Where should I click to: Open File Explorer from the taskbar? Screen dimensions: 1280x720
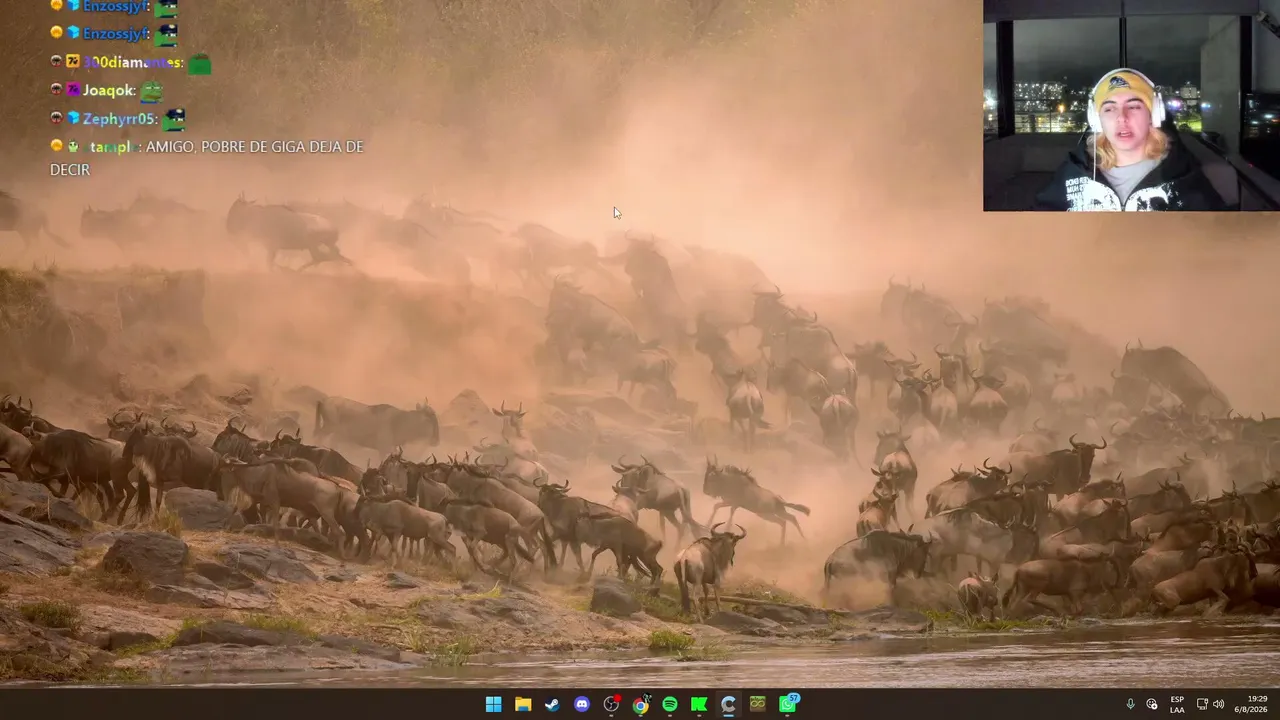coord(523,704)
